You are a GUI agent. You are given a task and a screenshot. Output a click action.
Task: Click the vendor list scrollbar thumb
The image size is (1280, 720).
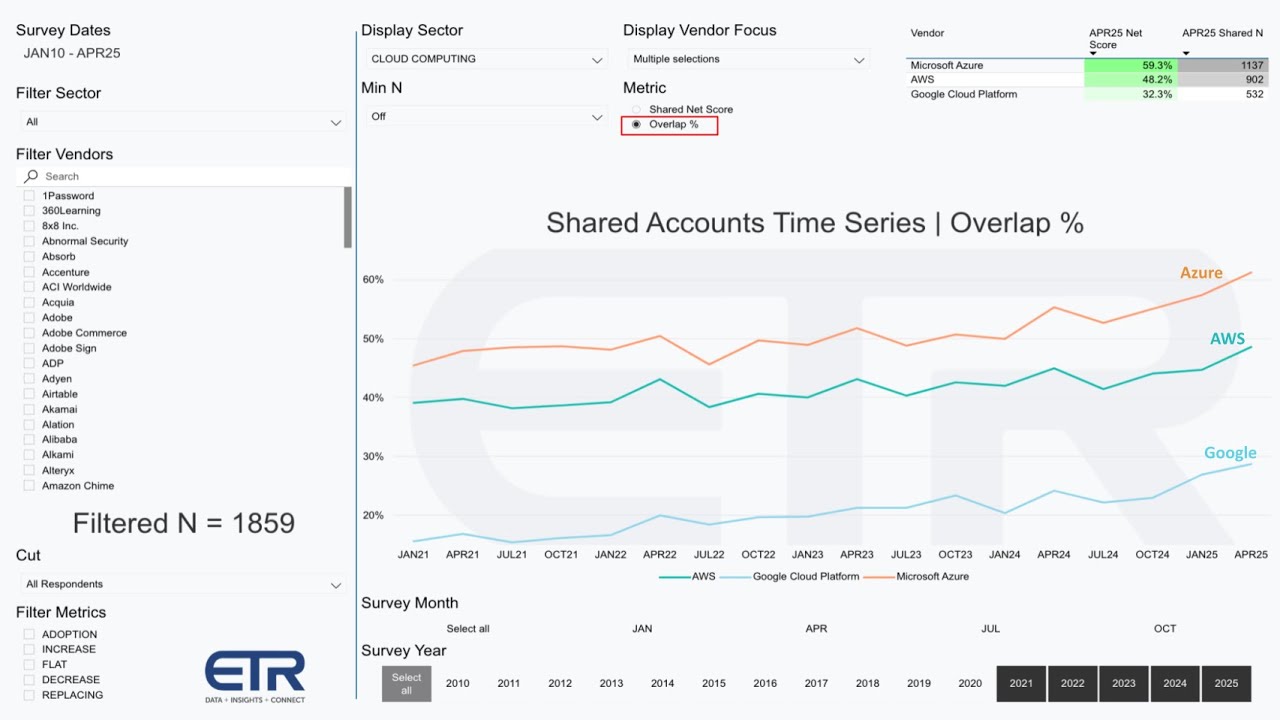coord(348,217)
